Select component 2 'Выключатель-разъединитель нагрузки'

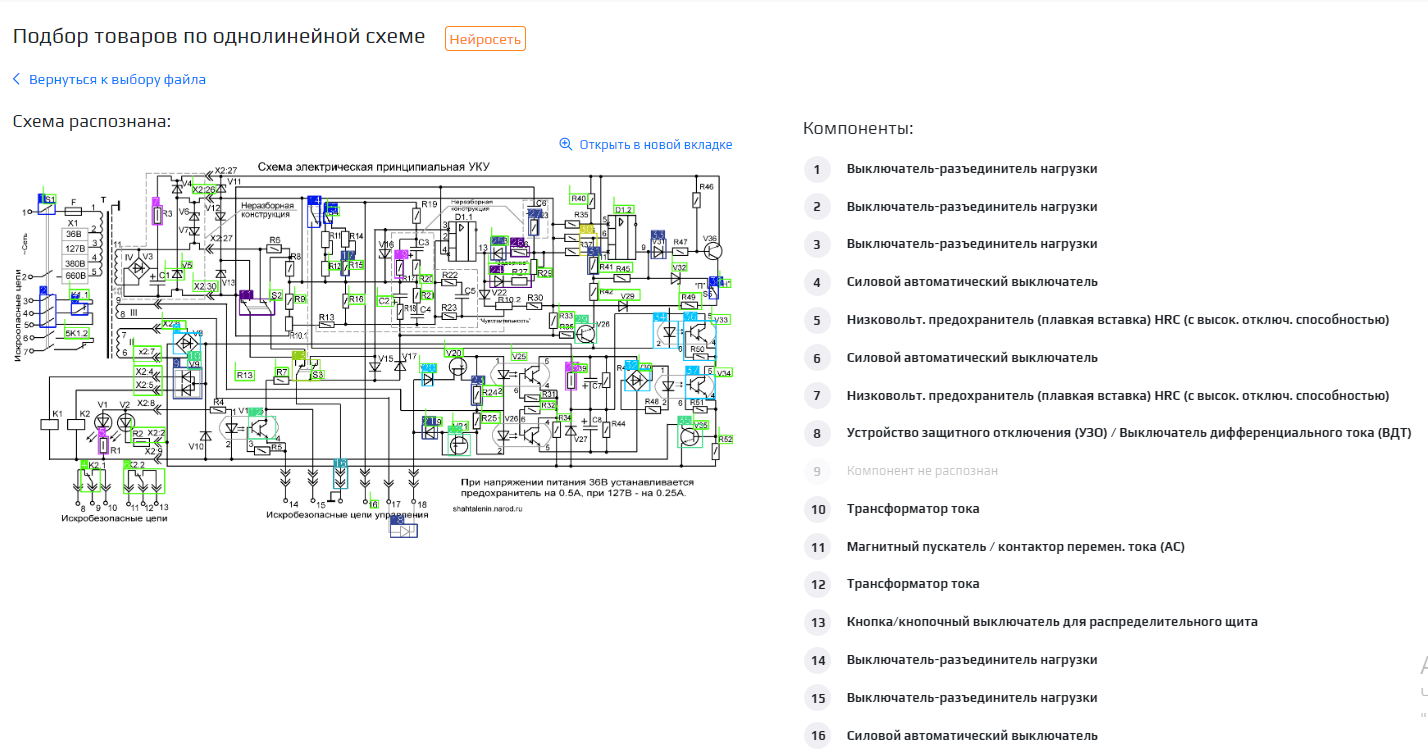(972, 207)
